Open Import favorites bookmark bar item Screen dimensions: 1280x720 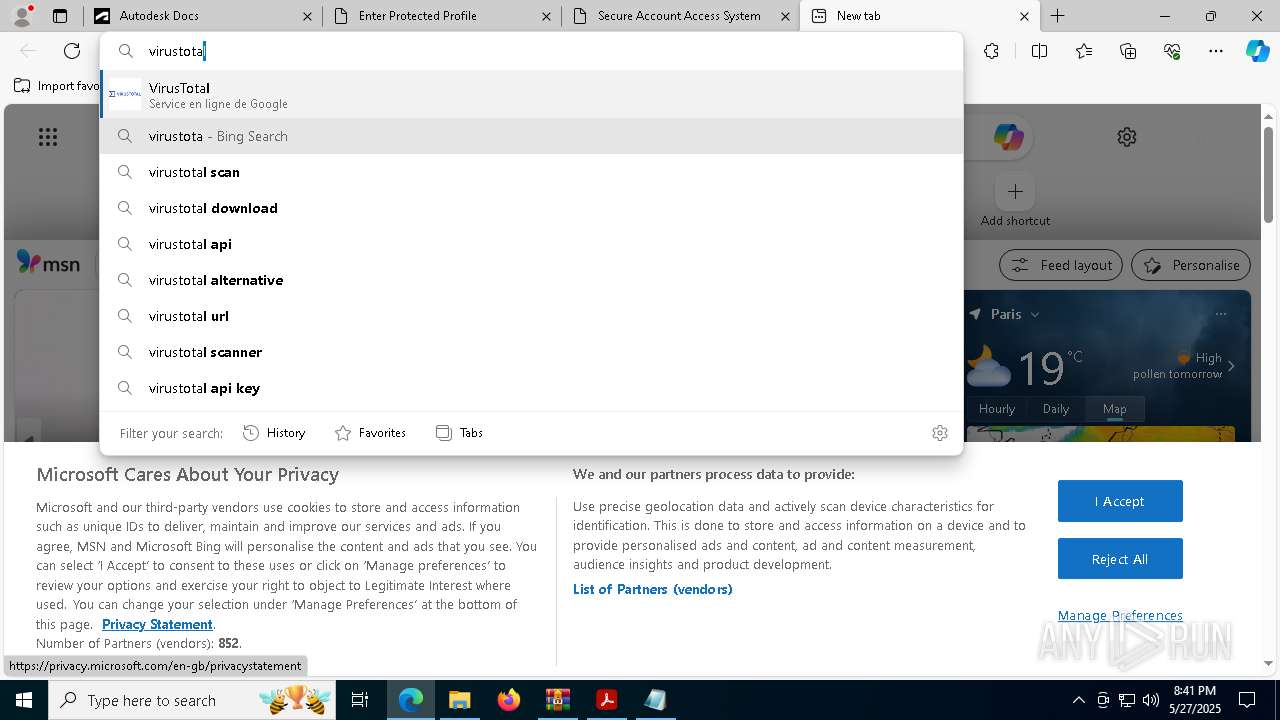tap(57, 86)
